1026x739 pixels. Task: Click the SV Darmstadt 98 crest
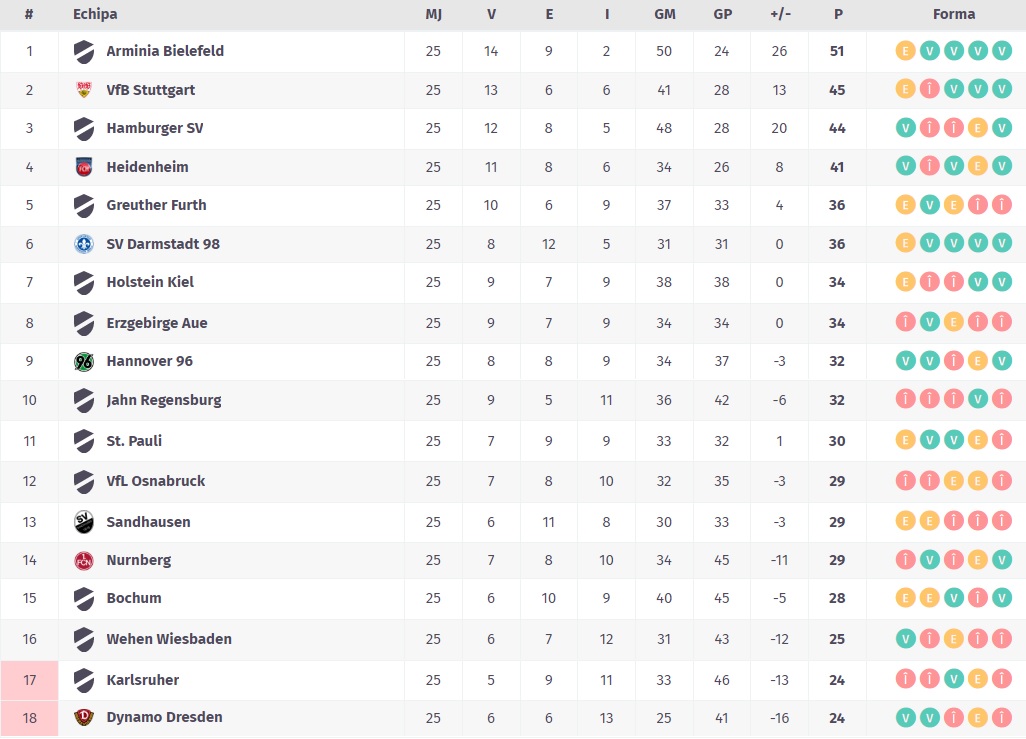point(84,244)
